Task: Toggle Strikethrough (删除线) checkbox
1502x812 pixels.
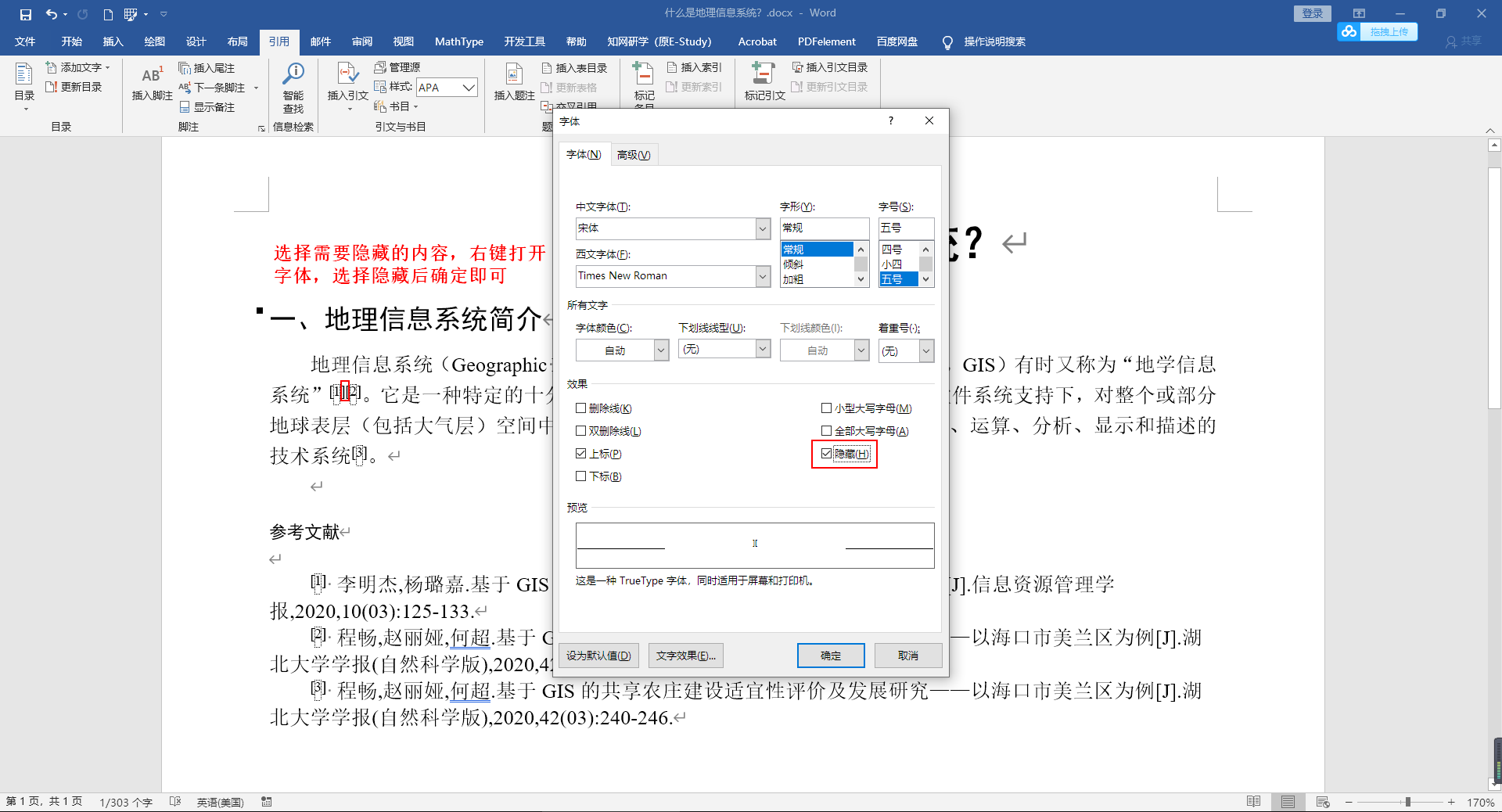Action: coord(580,408)
